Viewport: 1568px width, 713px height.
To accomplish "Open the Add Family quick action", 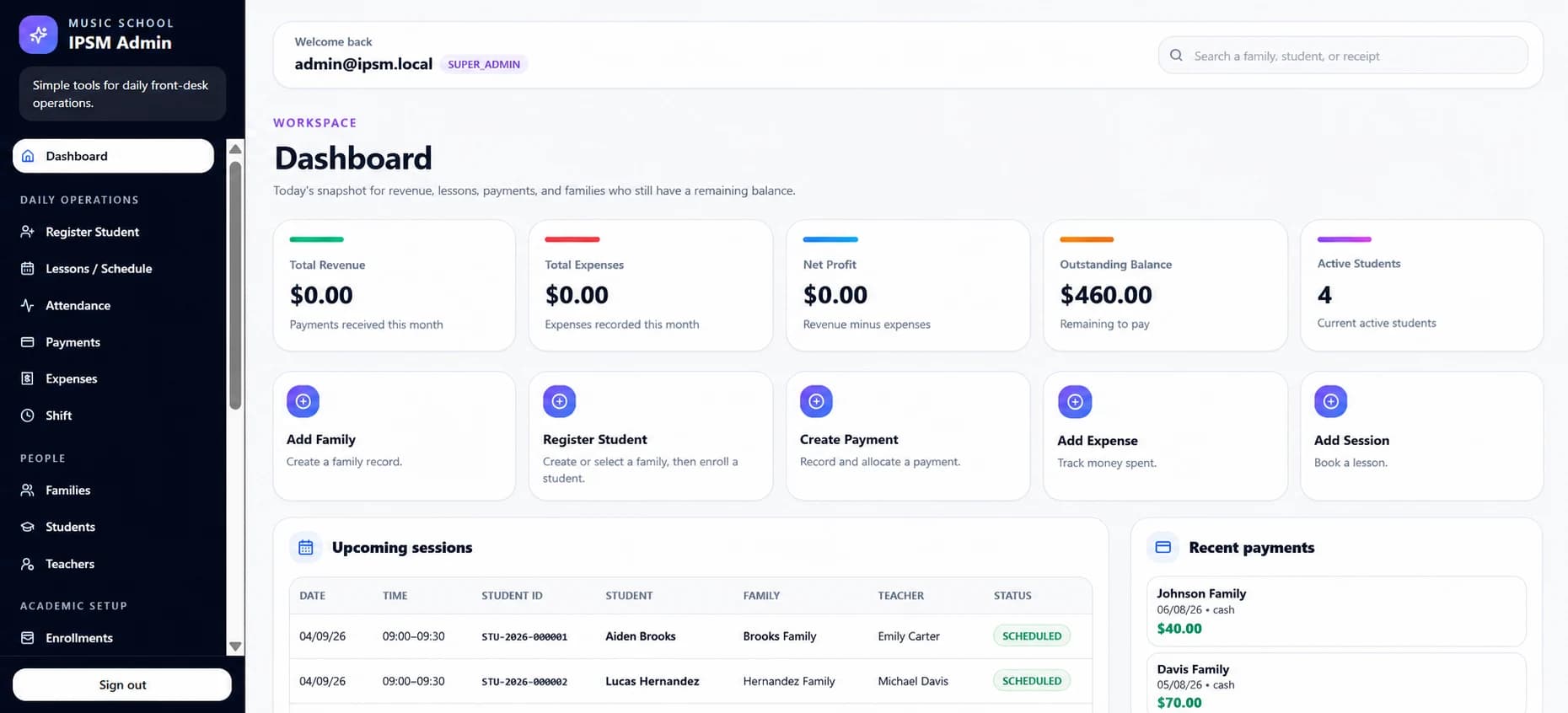I will point(395,436).
